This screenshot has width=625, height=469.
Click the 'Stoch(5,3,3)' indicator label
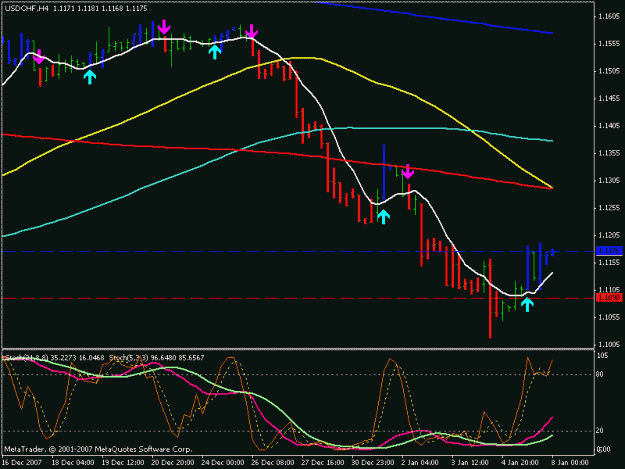129,358
